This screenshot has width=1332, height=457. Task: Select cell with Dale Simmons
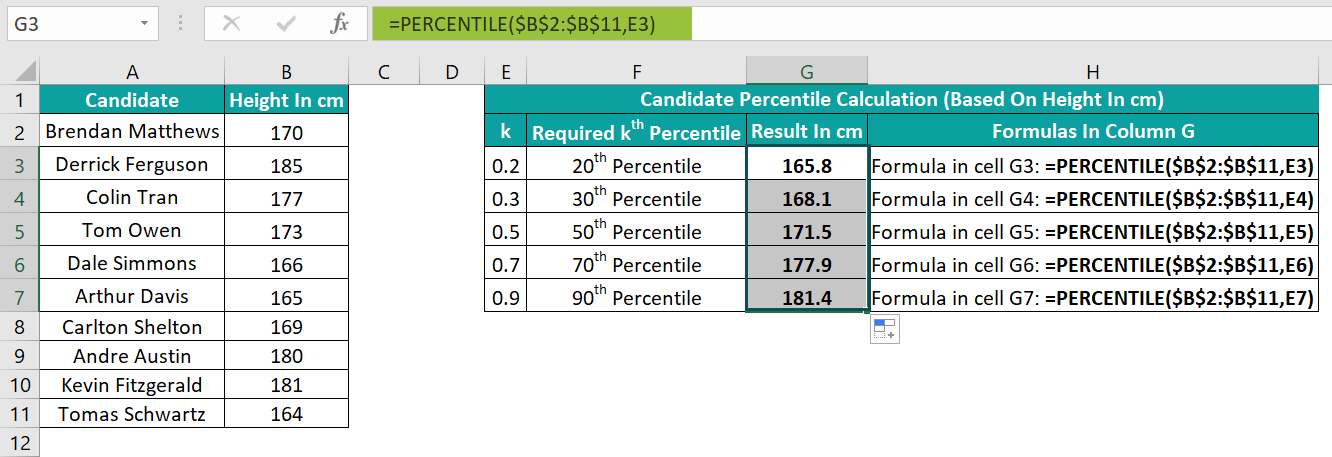click(x=132, y=263)
